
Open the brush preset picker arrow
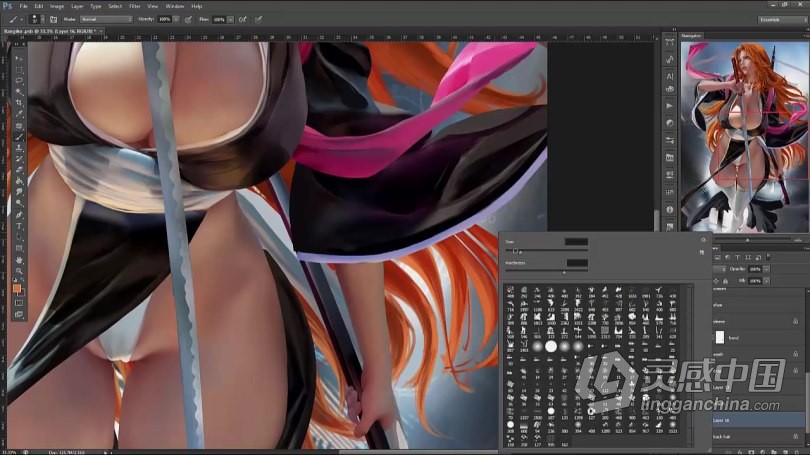click(42, 19)
